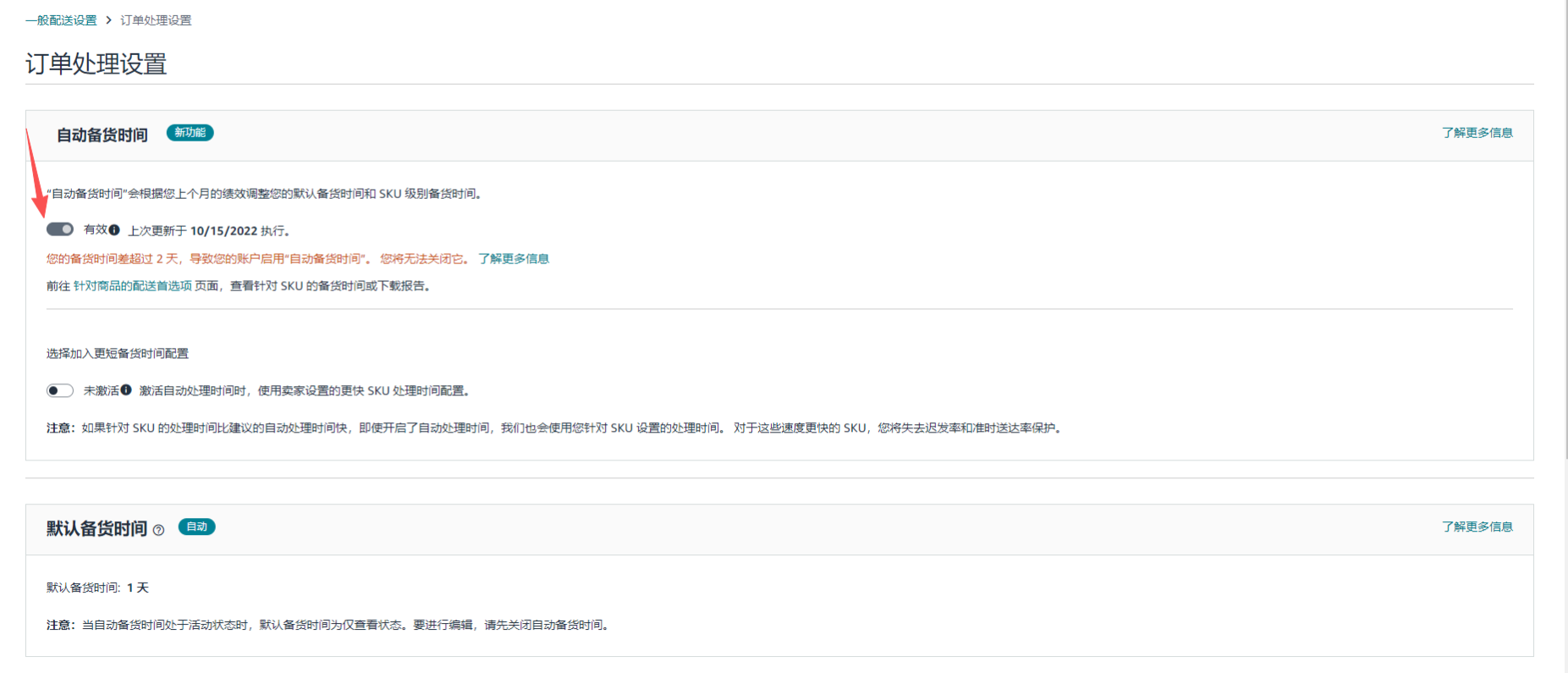Open the 针对商品的配送首选项 link
Screen dimensions: 1568x673
(132, 286)
